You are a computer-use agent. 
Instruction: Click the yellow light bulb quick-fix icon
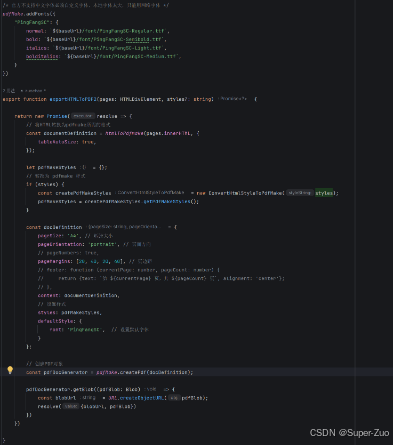[x=10, y=370]
